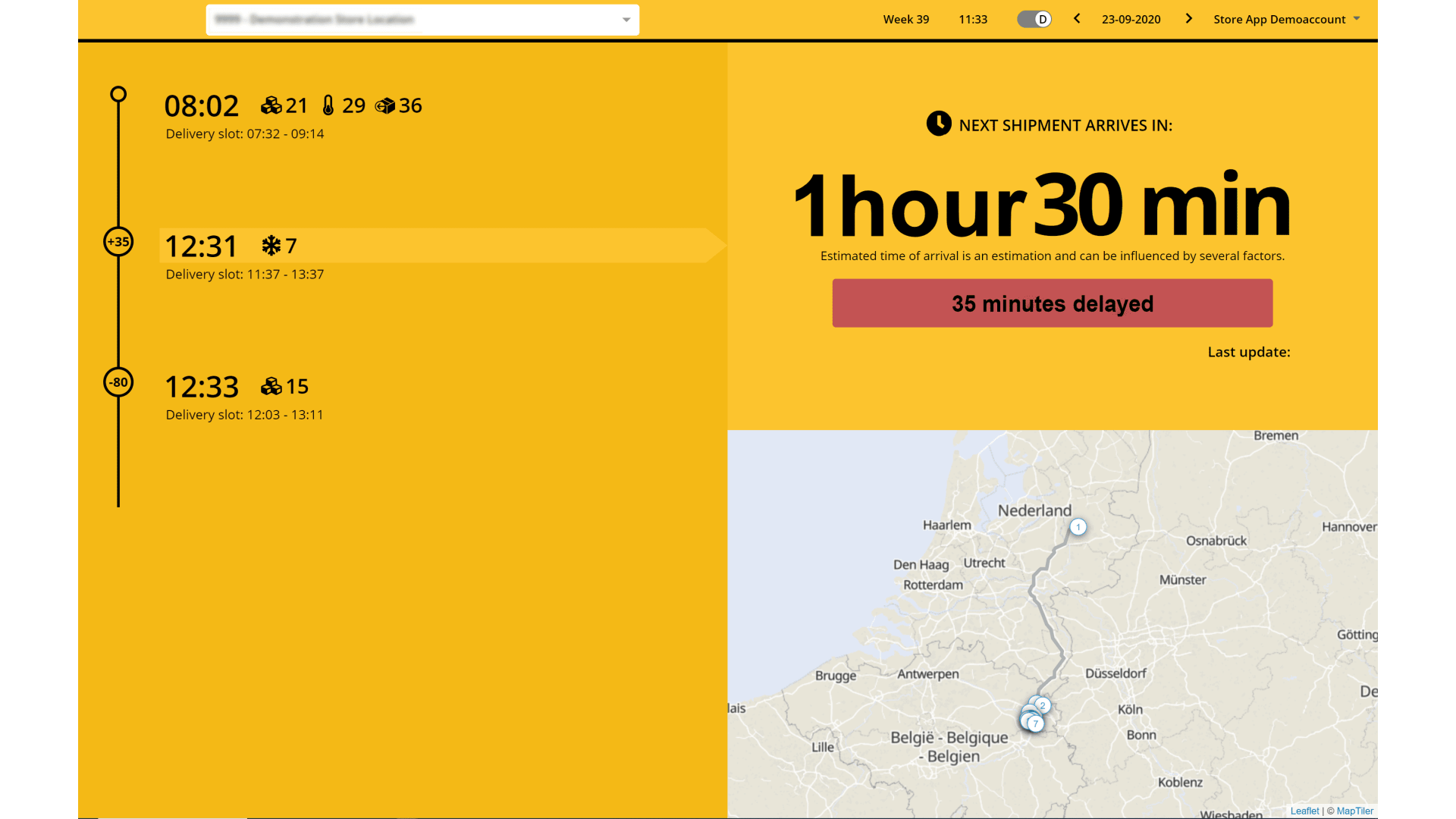Toggle the D mode switch

(1034, 19)
